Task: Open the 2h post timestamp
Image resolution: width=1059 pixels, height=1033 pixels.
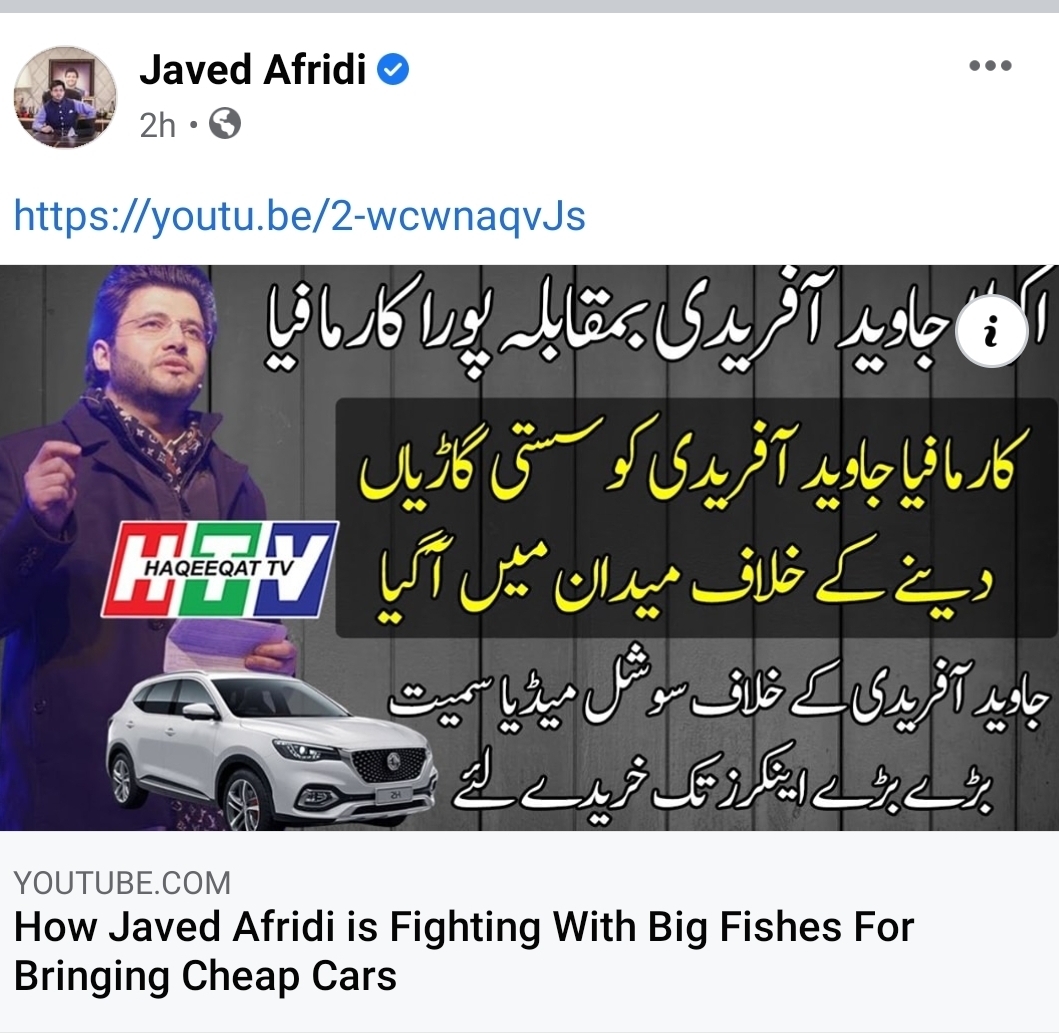Action: (x=157, y=125)
